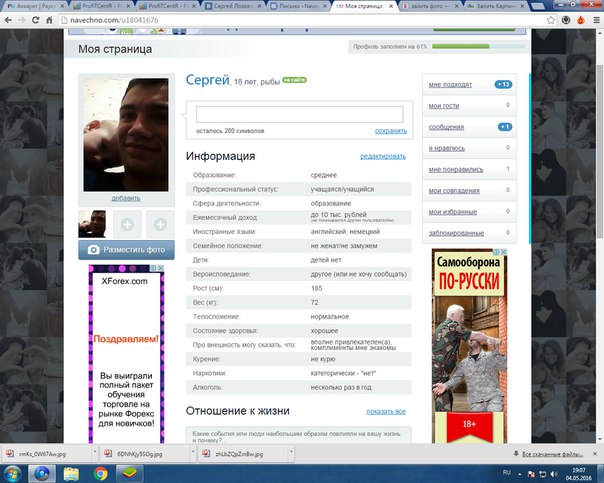Open the мои совпадения link
Image resolution: width=604 pixels, height=483 pixels.
(454, 191)
